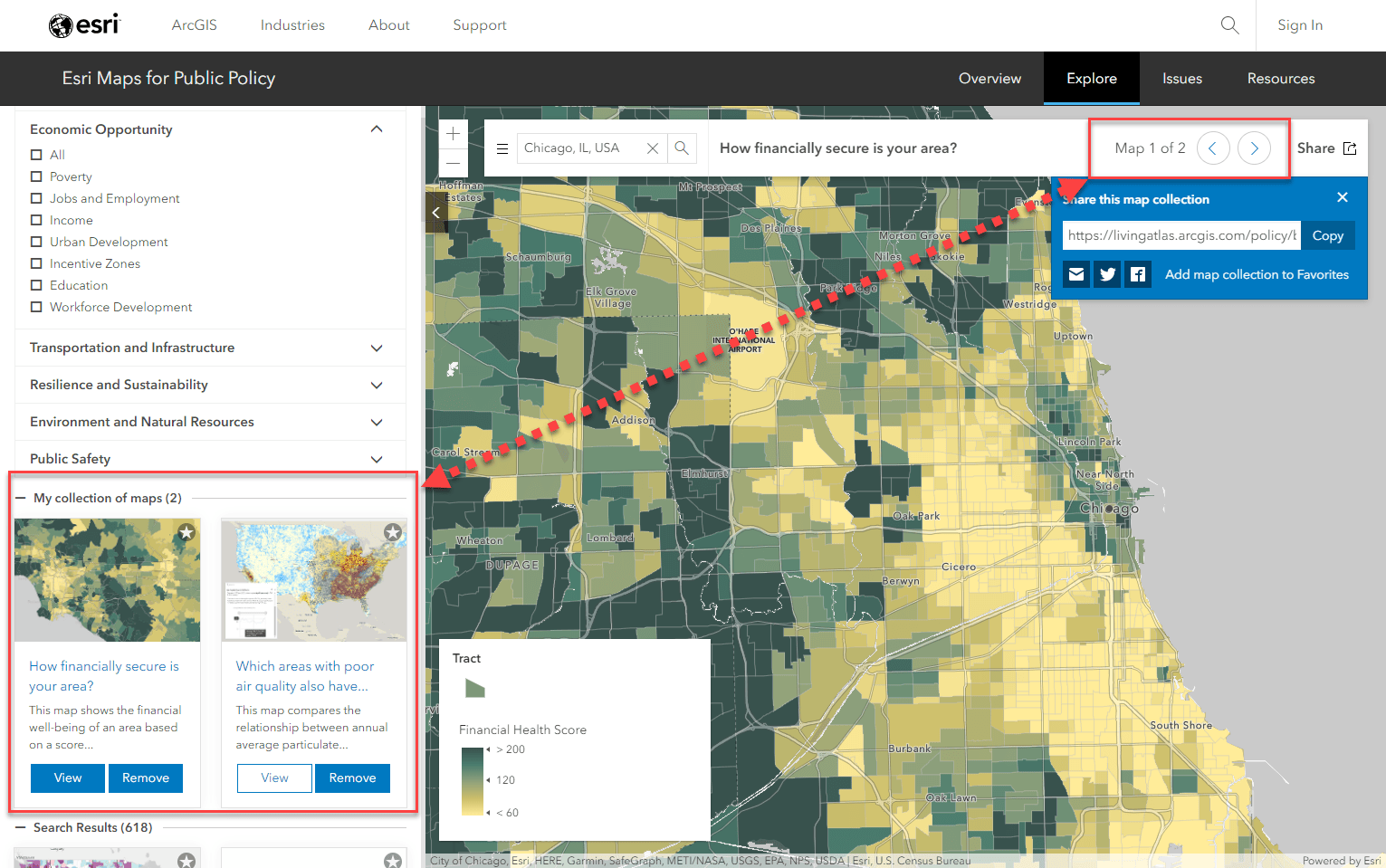Check the Education checkbox

coord(36,285)
